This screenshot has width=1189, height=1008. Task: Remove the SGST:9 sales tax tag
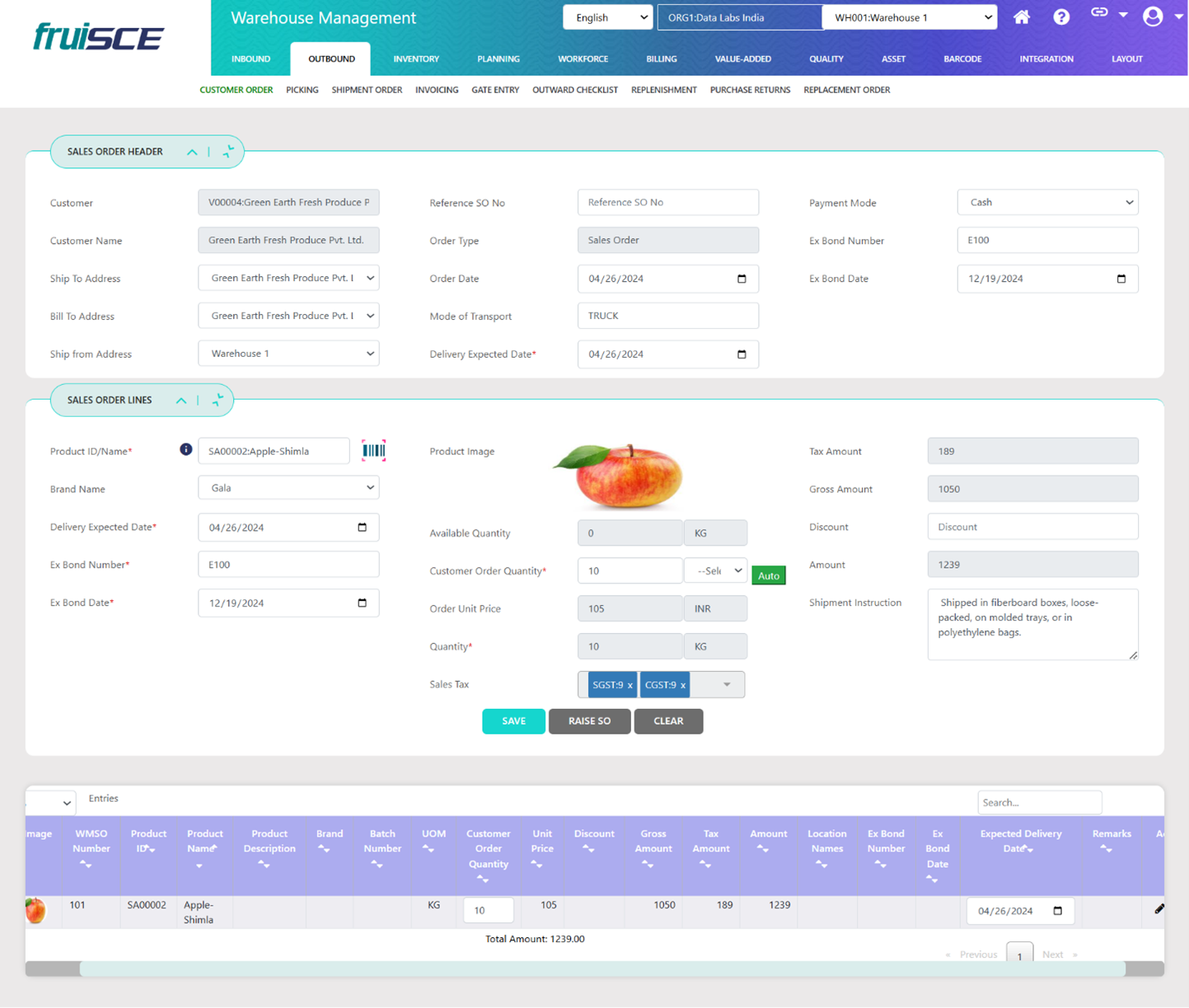pos(630,685)
